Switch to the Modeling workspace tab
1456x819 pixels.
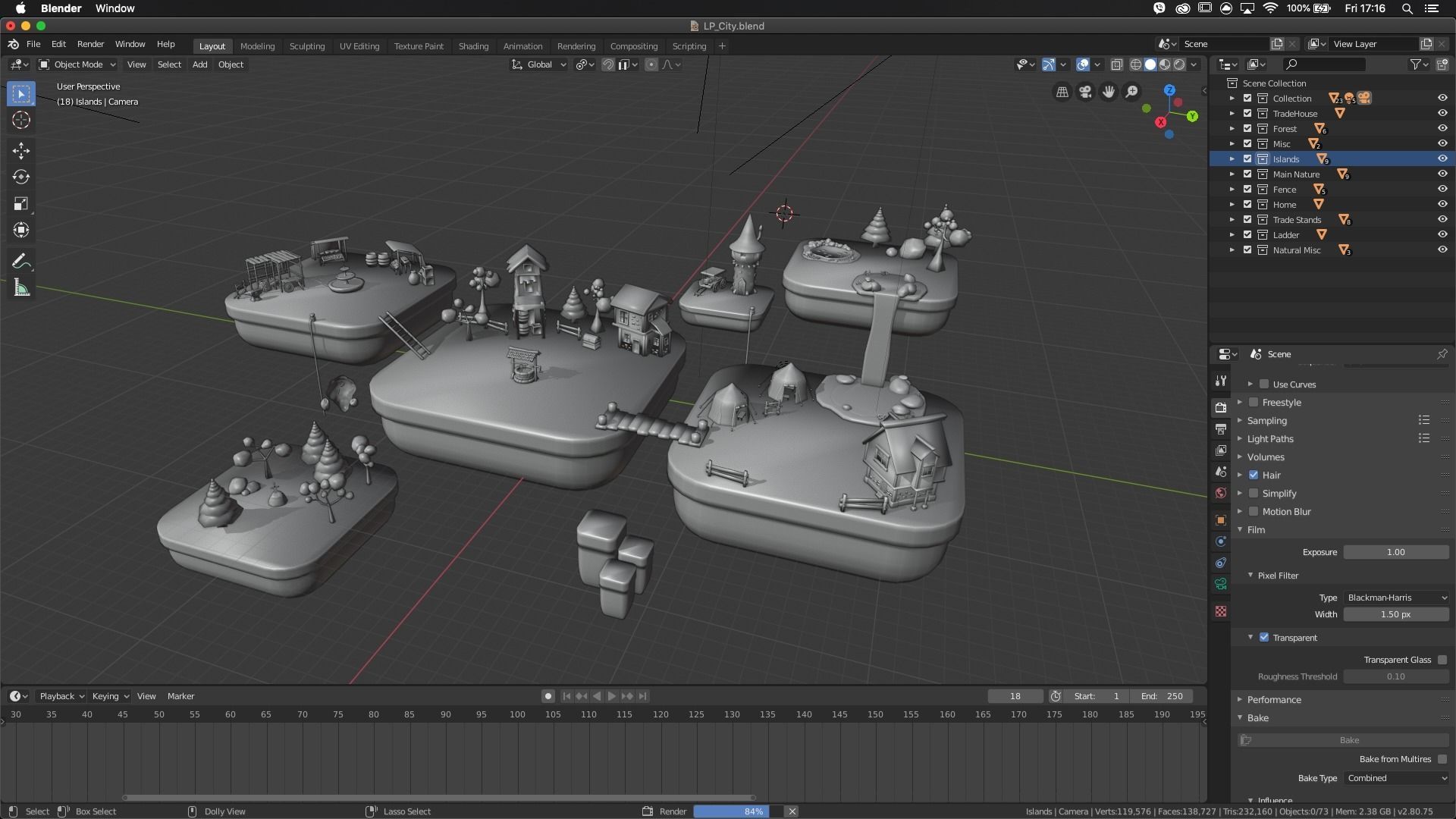257,46
